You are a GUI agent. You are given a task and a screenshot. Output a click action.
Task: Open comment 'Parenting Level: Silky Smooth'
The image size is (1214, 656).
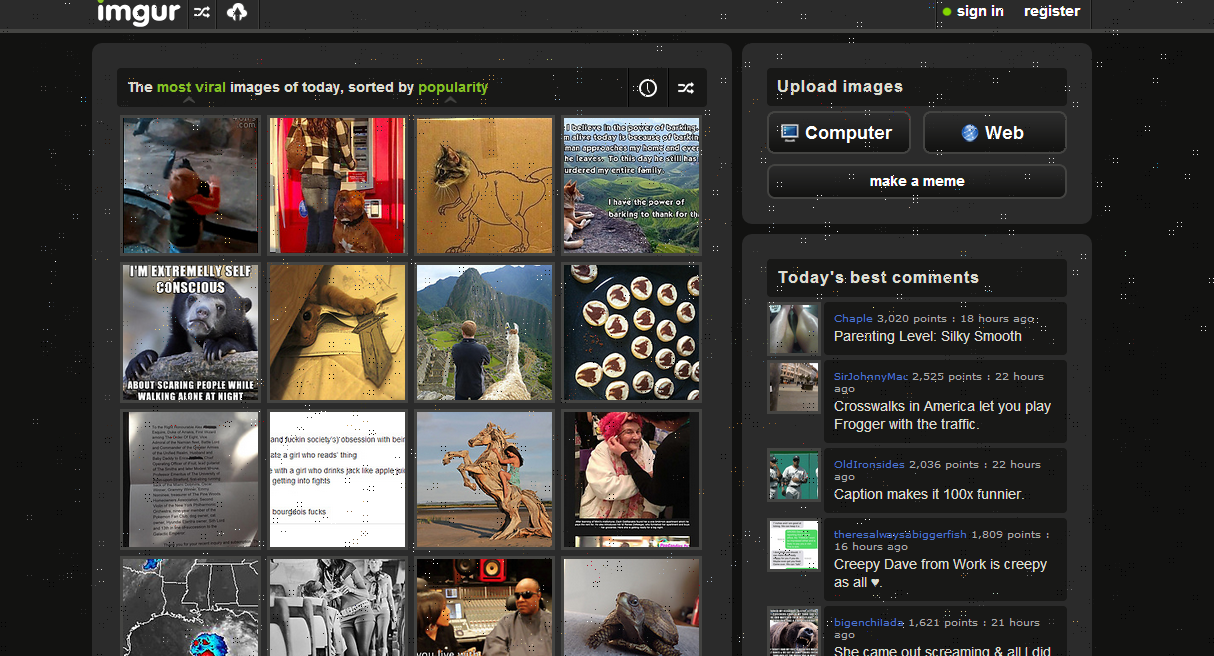(928, 336)
